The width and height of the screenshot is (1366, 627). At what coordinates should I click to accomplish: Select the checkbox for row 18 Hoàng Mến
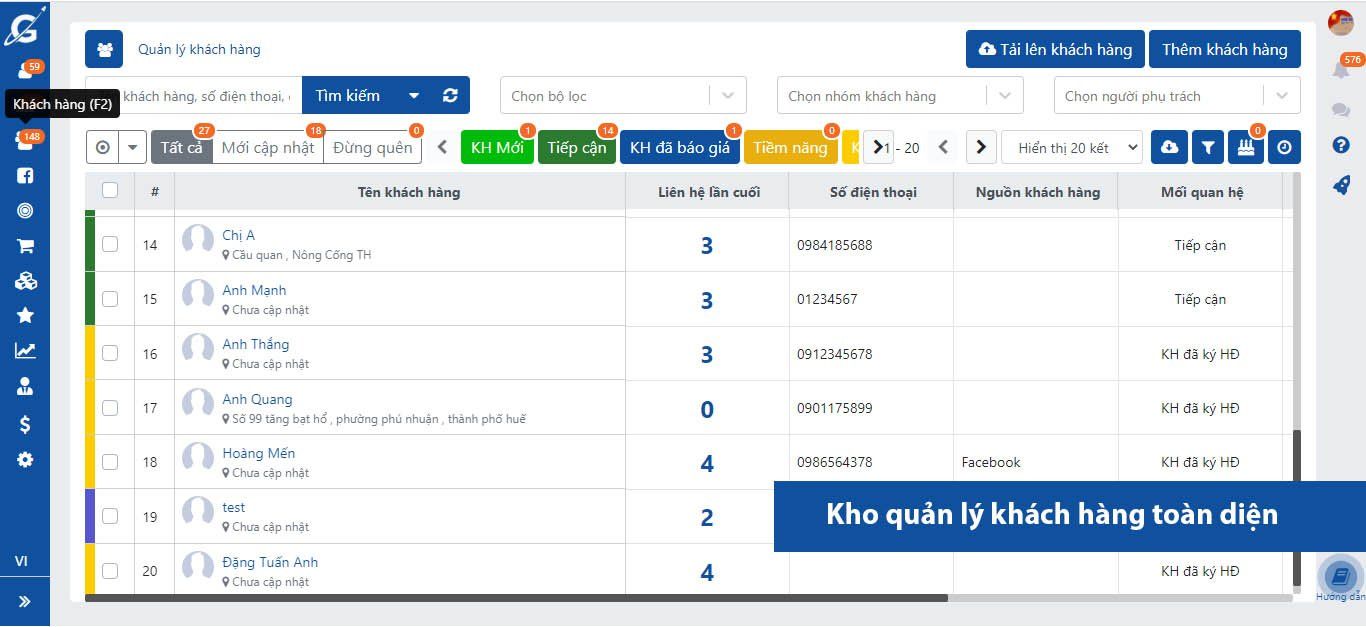click(x=110, y=462)
